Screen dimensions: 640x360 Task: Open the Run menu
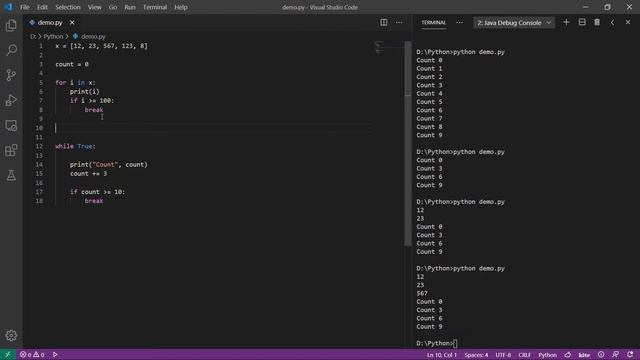[130, 7]
